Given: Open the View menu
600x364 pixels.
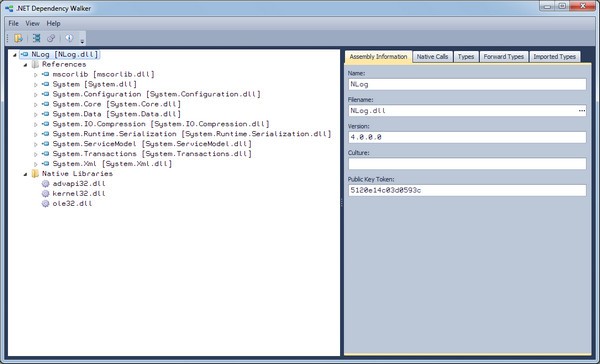Looking at the screenshot, I should (x=33, y=23).
